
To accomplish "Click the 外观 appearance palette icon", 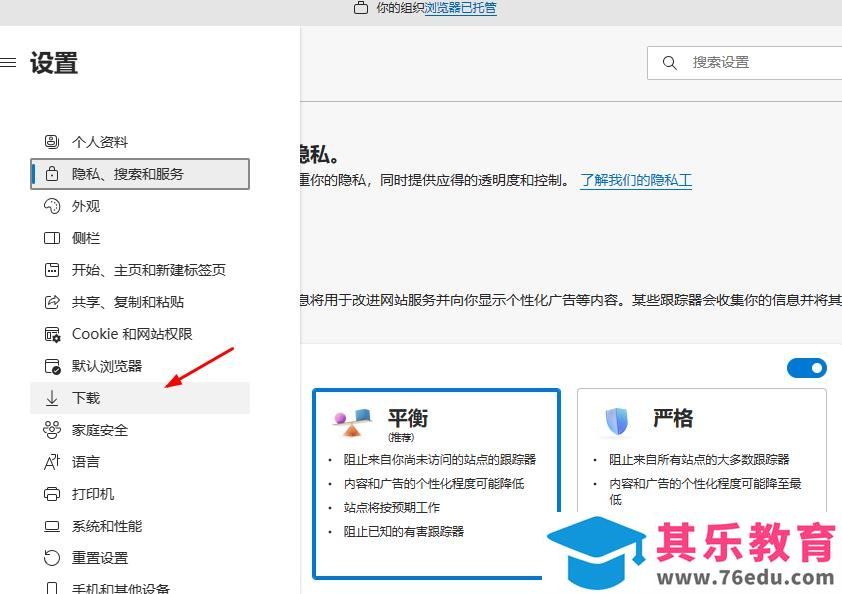I will 52,206.
